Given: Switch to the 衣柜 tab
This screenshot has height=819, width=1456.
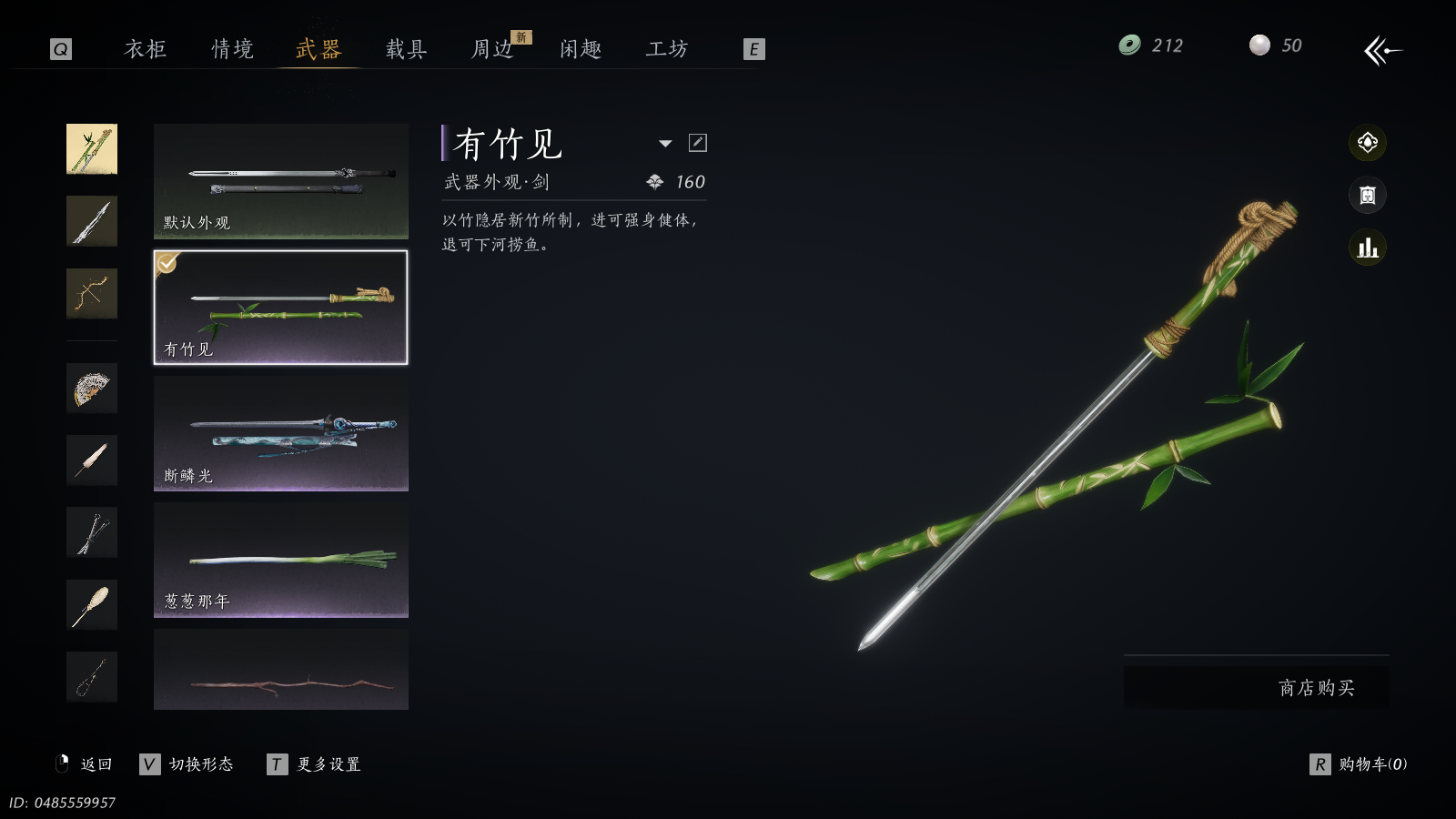Looking at the screenshot, I should pyautogui.click(x=146, y=49).
